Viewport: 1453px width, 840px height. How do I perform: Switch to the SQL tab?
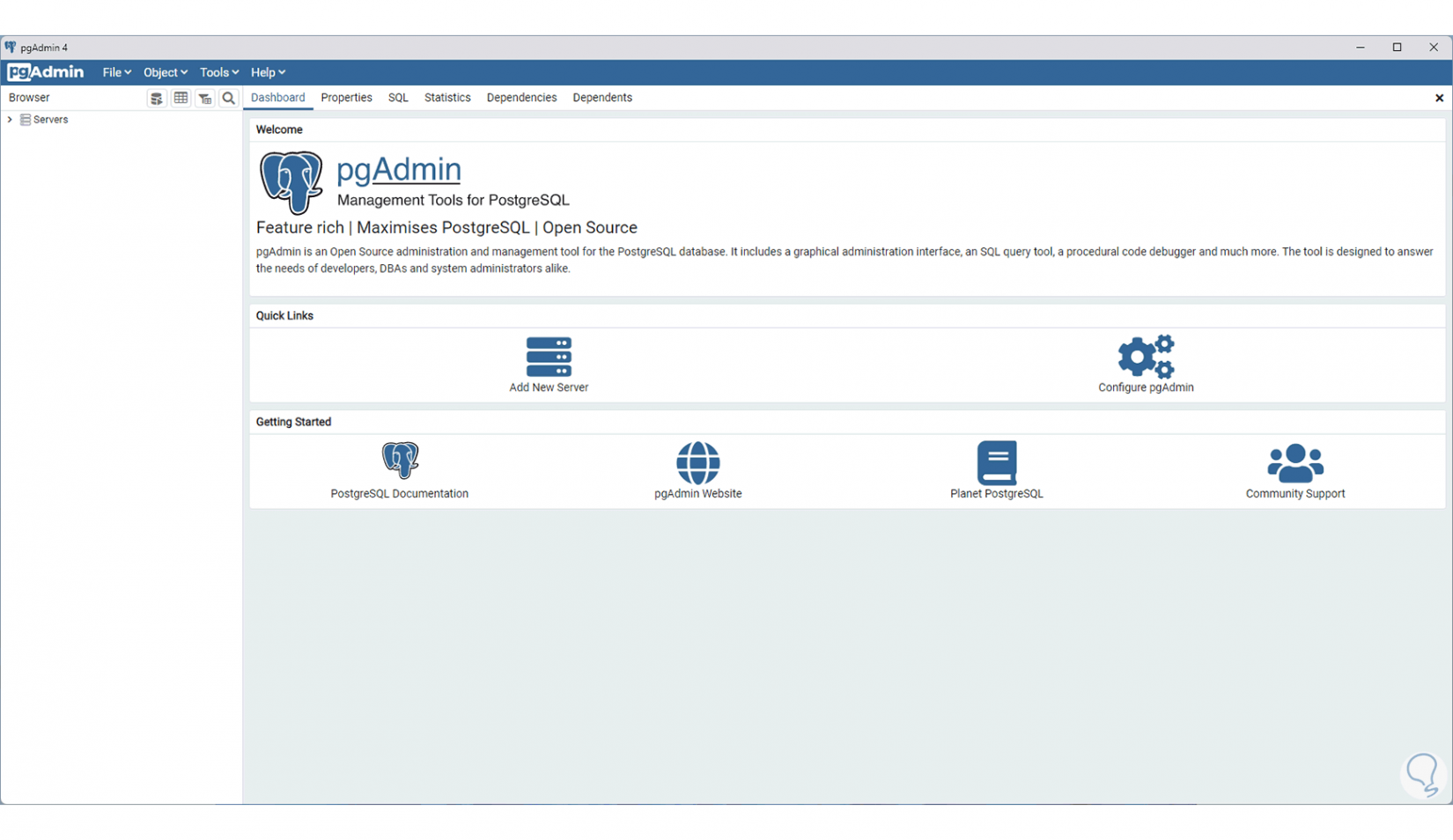point(398,98)
